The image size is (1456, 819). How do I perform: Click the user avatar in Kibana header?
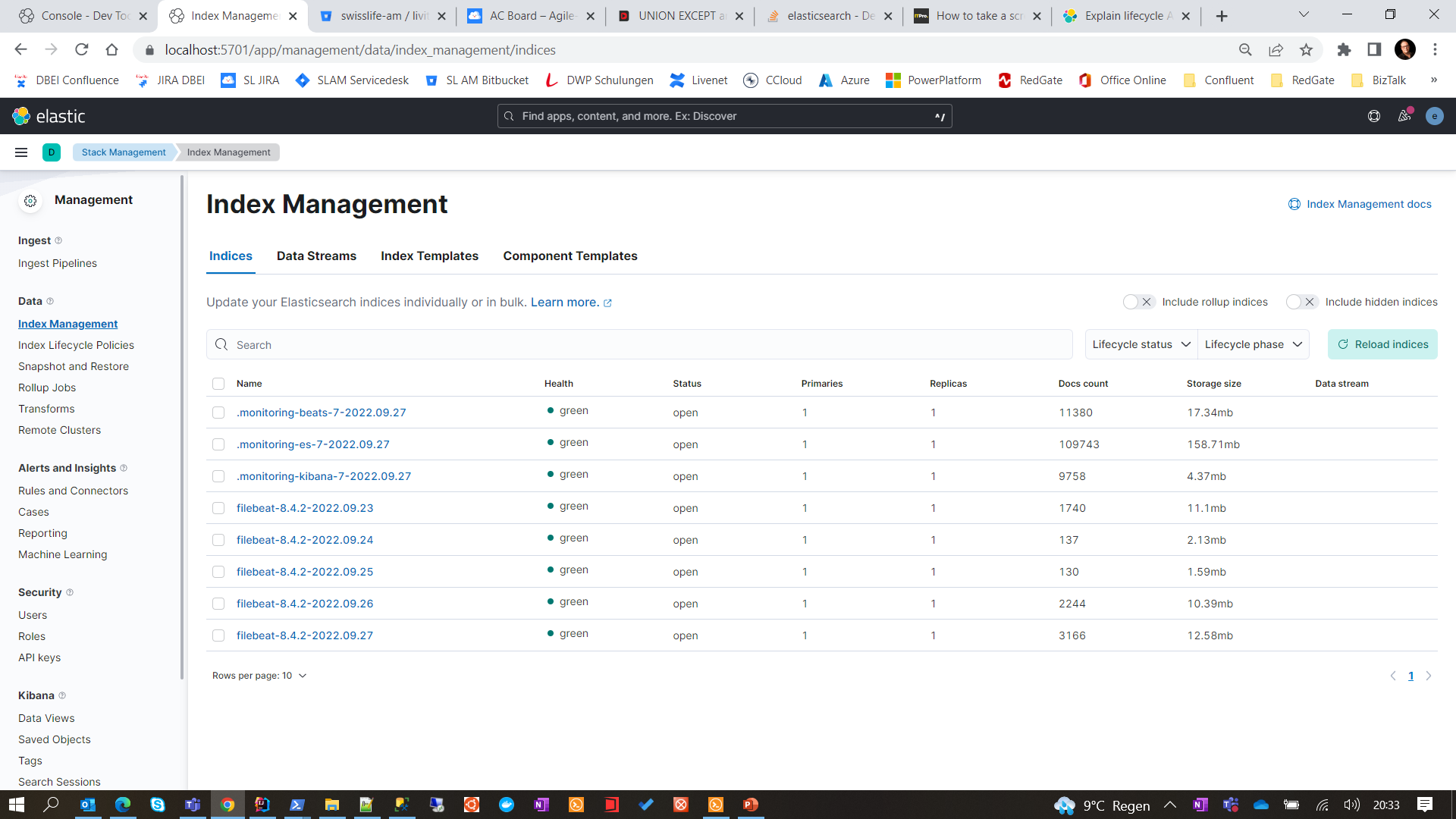(1434, 116)
